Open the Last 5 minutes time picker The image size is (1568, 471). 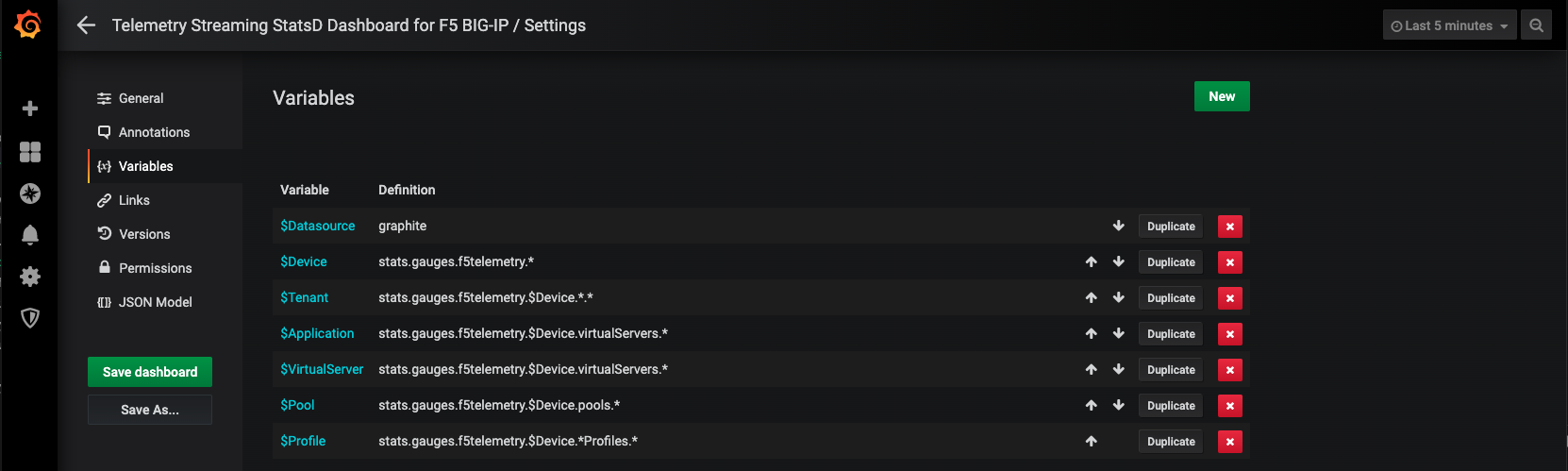point(1449,25)
